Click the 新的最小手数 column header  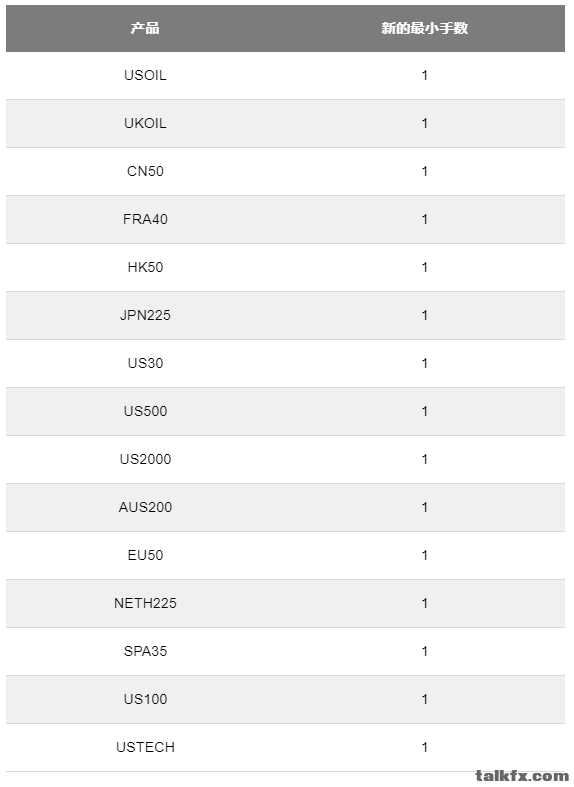tap(424, 28)
